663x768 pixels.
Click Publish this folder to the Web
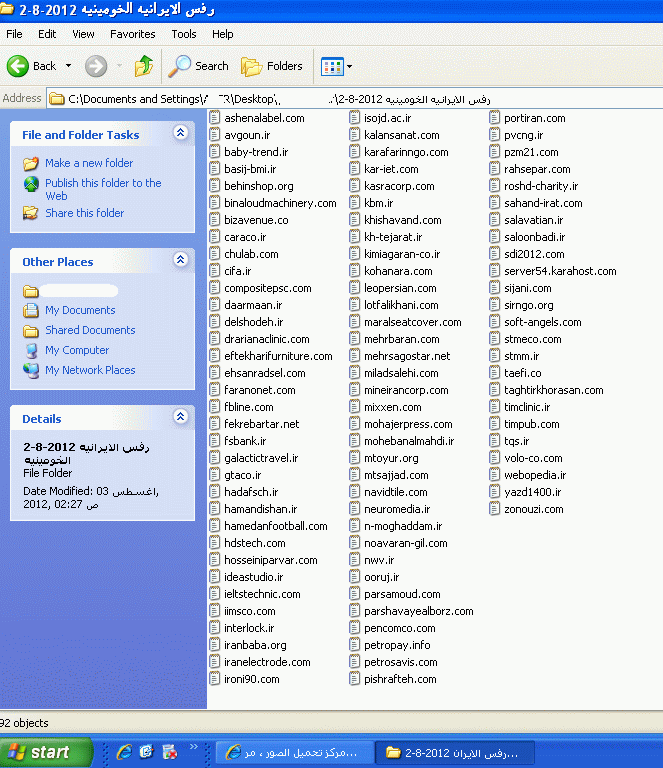(x=103, y=189)
